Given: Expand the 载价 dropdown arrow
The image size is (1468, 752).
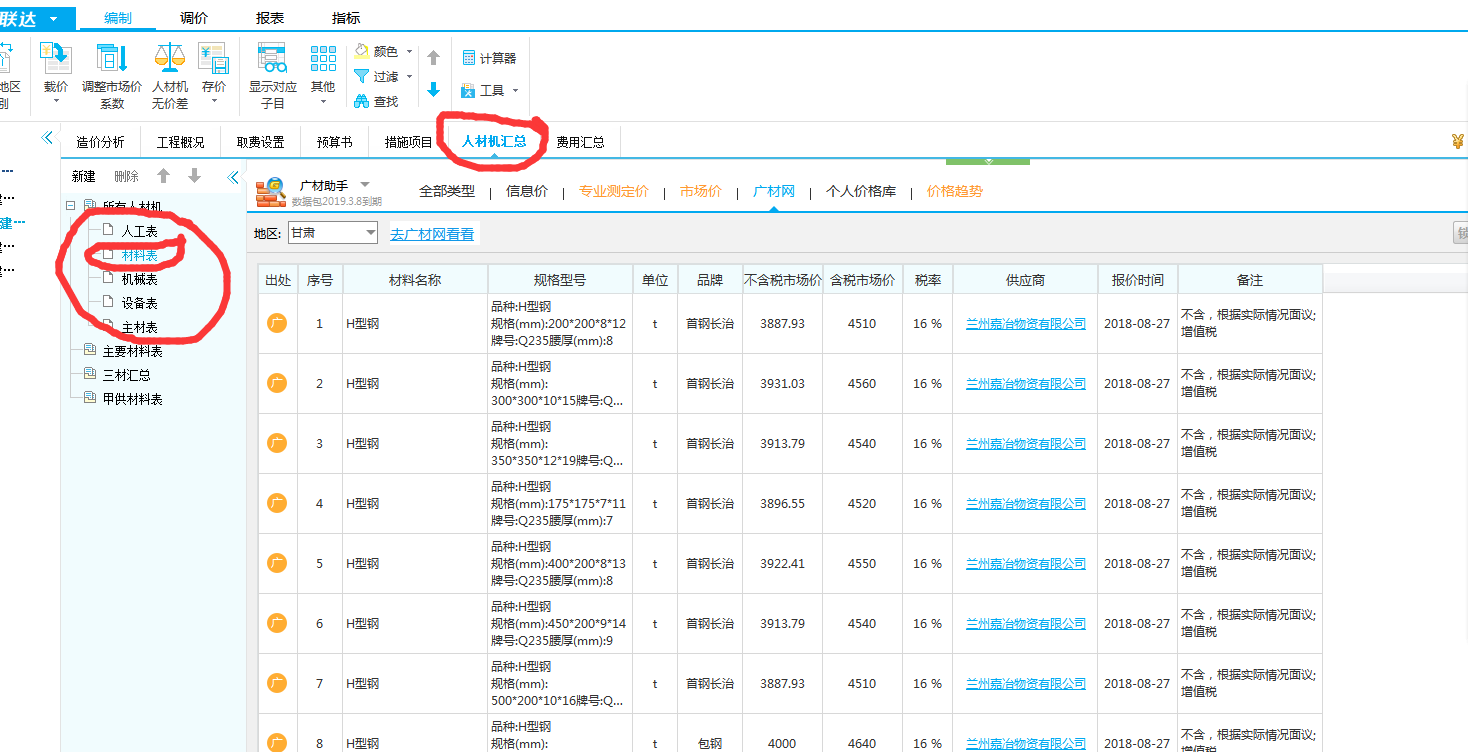Looking at the screenshot, I should point(56,101).
